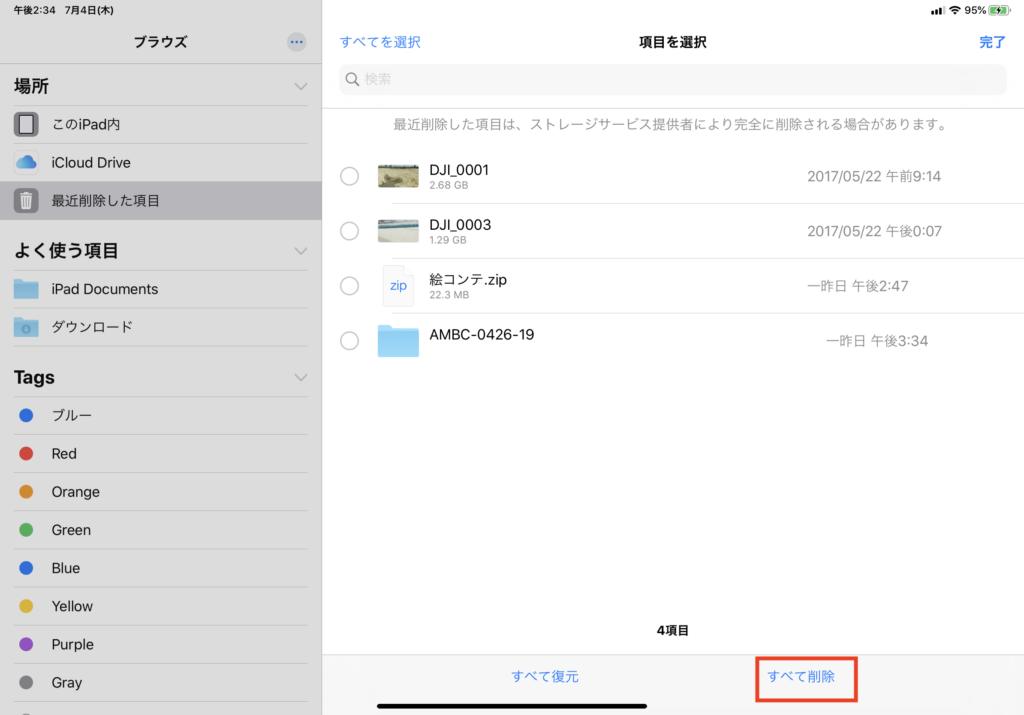Click the 一昨日 午後3:34 timestamp
1024x715 pixels.
[877, 341]
